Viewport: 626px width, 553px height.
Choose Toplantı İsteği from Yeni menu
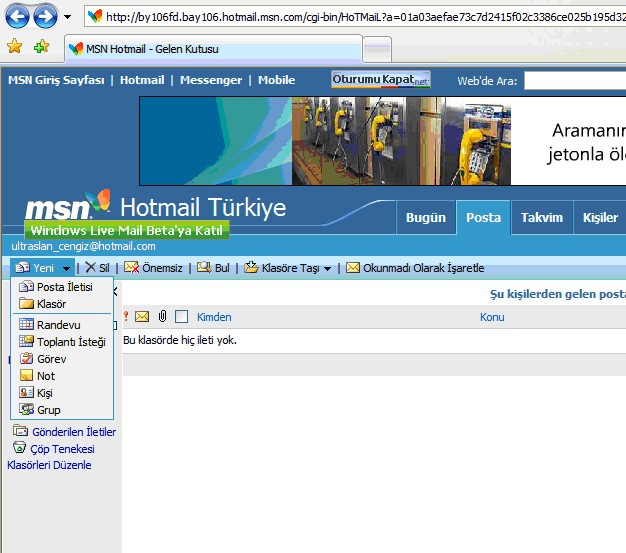(x=62, y=342)
